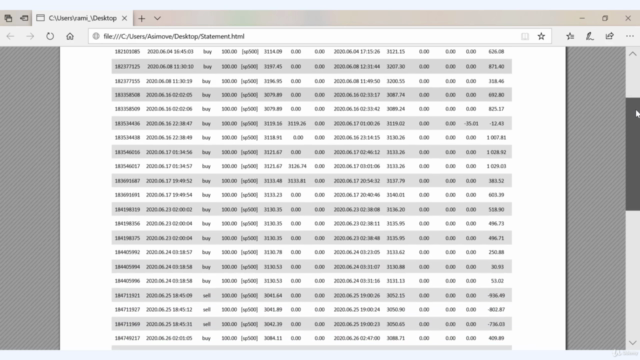Go back to previous page

point(10,36)
